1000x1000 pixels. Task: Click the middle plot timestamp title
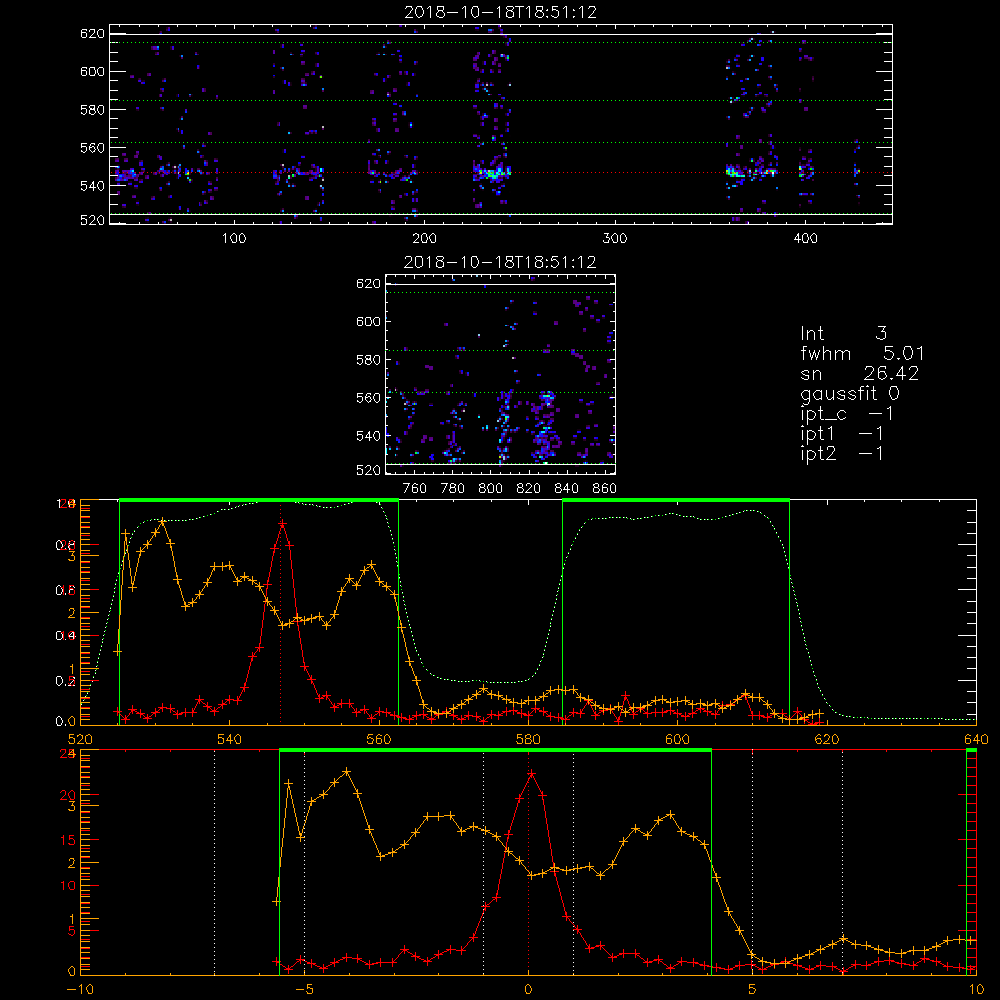[500, 262]
